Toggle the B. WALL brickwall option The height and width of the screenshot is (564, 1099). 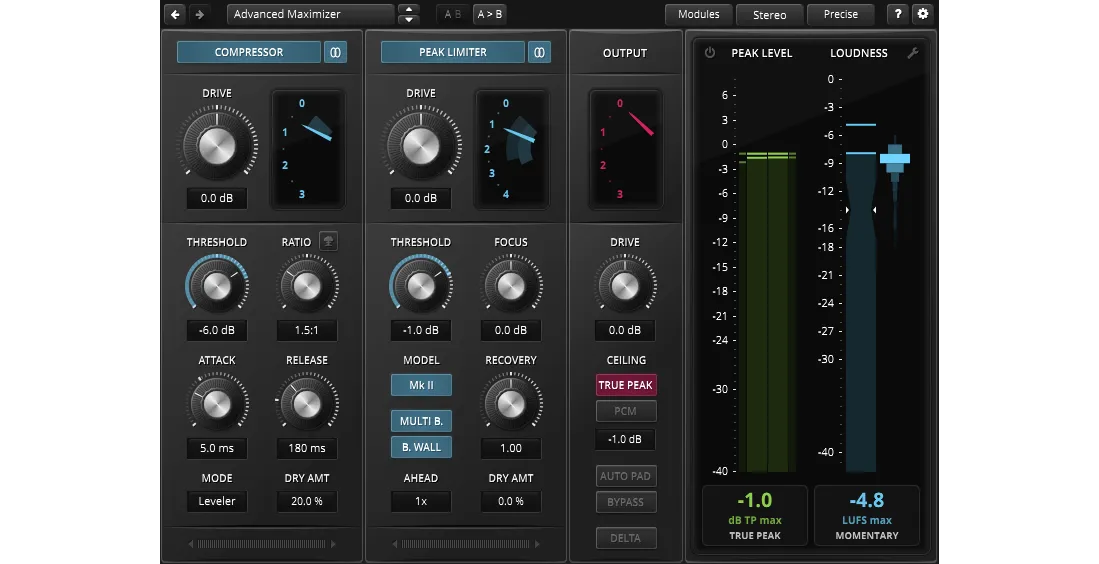click(x=421, y=447)
